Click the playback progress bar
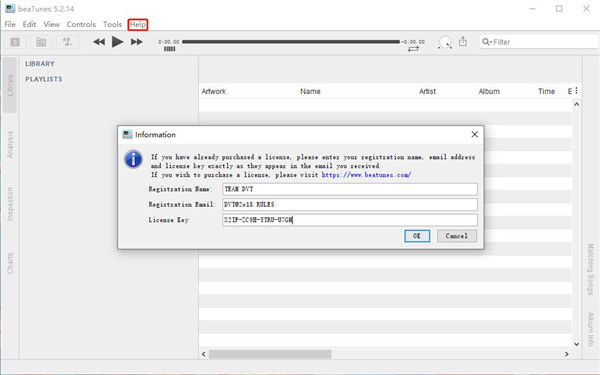This screenshot has width=600, height=375. click(291, 41)
